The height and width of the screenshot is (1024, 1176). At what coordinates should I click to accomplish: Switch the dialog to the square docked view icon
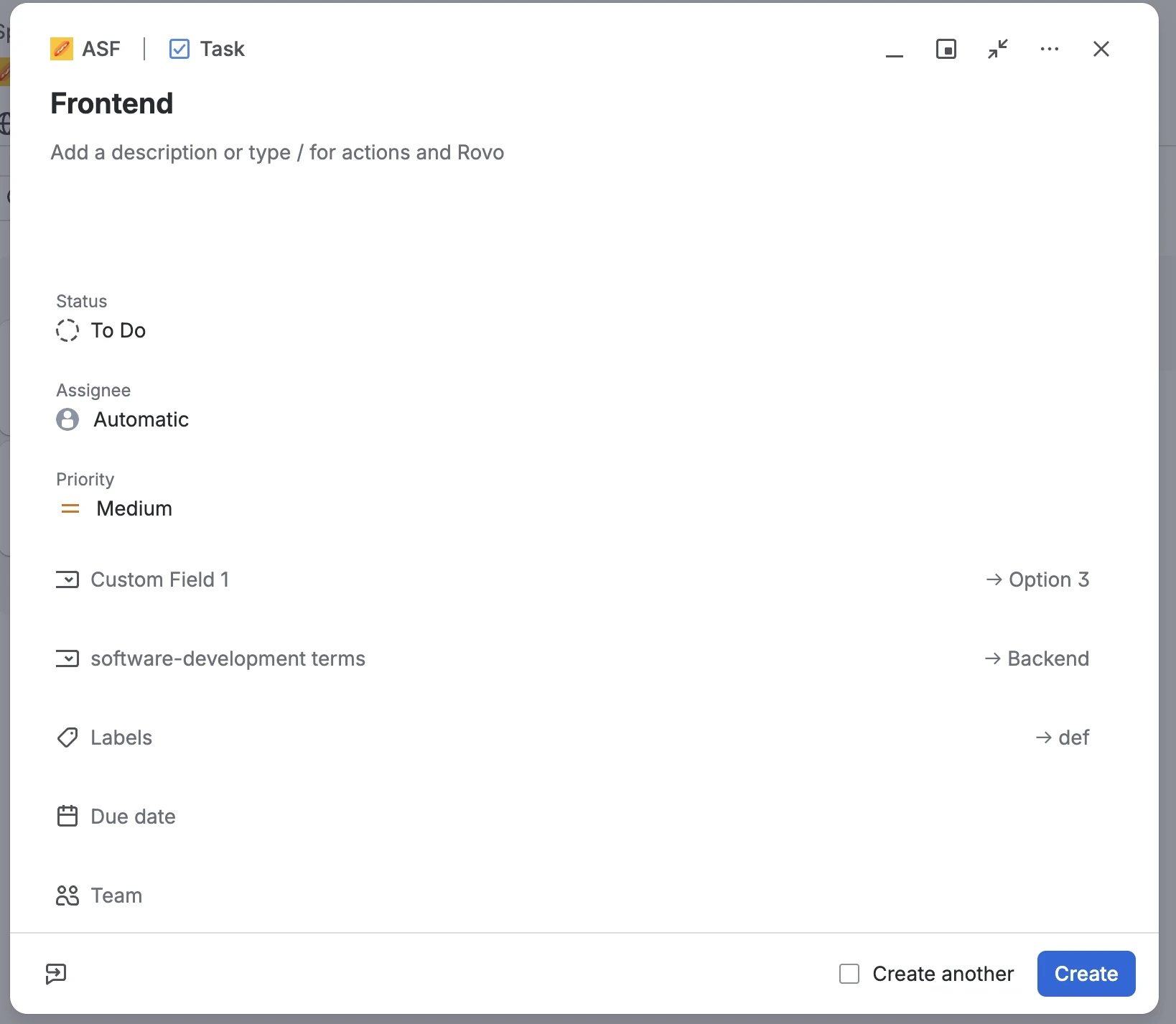click(946, 49)
